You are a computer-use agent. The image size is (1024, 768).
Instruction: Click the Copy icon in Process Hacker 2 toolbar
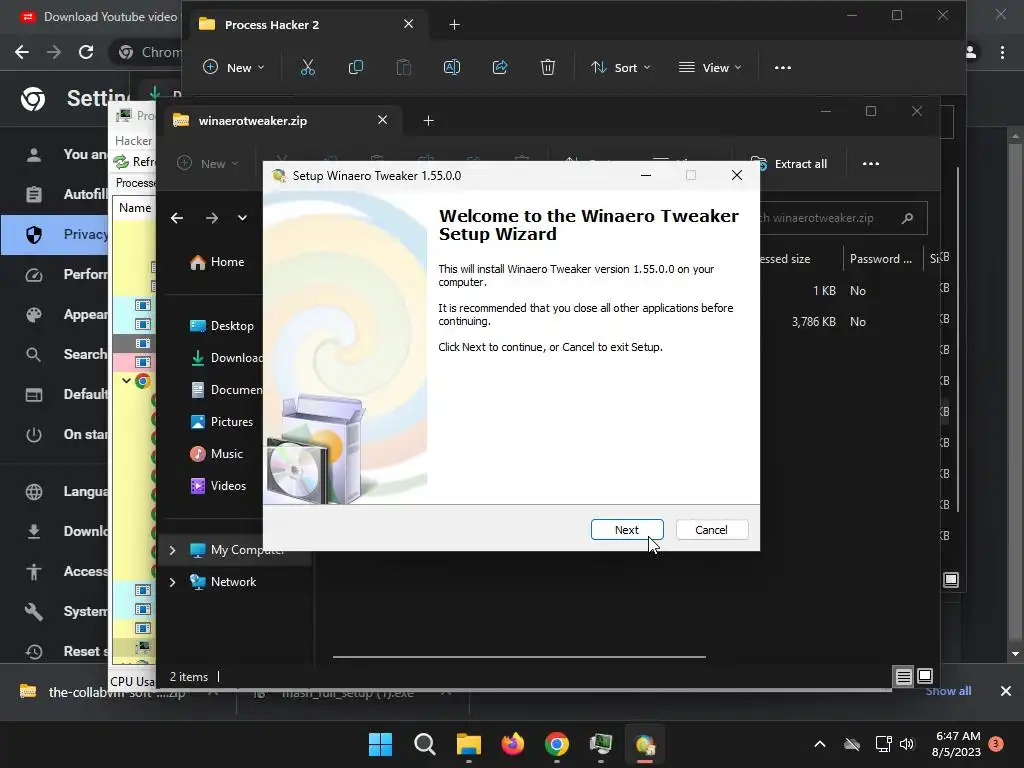[356, 67]
